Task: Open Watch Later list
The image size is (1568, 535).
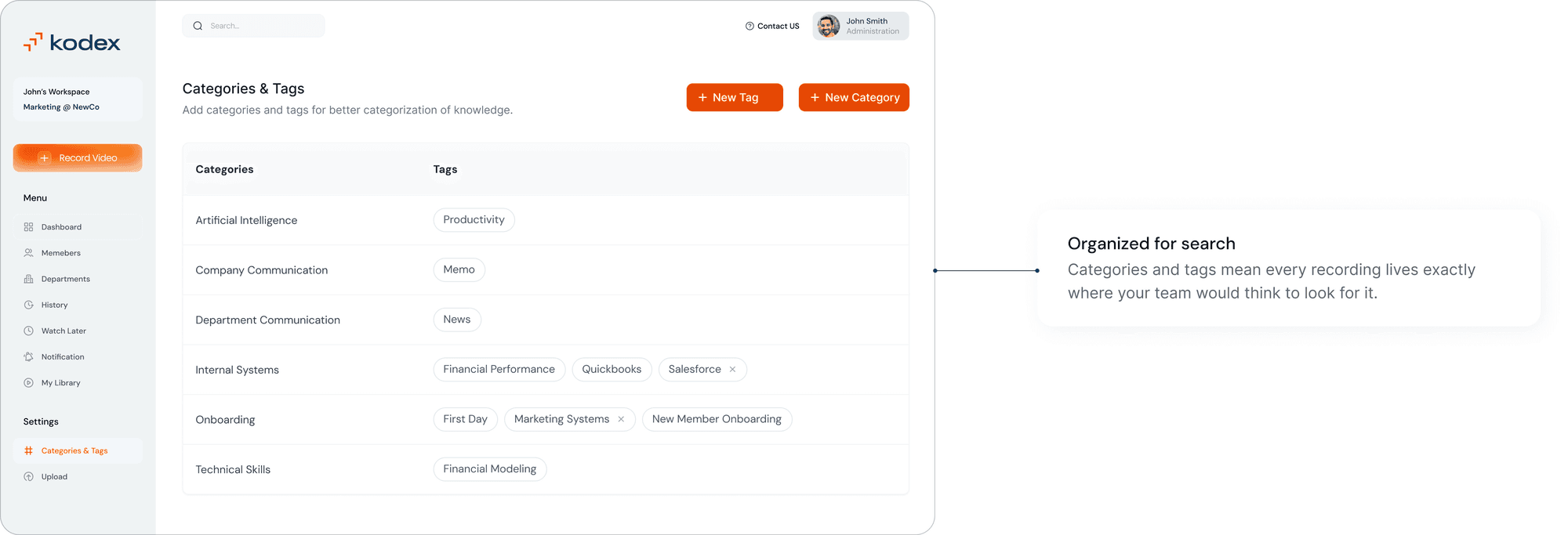Action: click(x=78, y=331)
